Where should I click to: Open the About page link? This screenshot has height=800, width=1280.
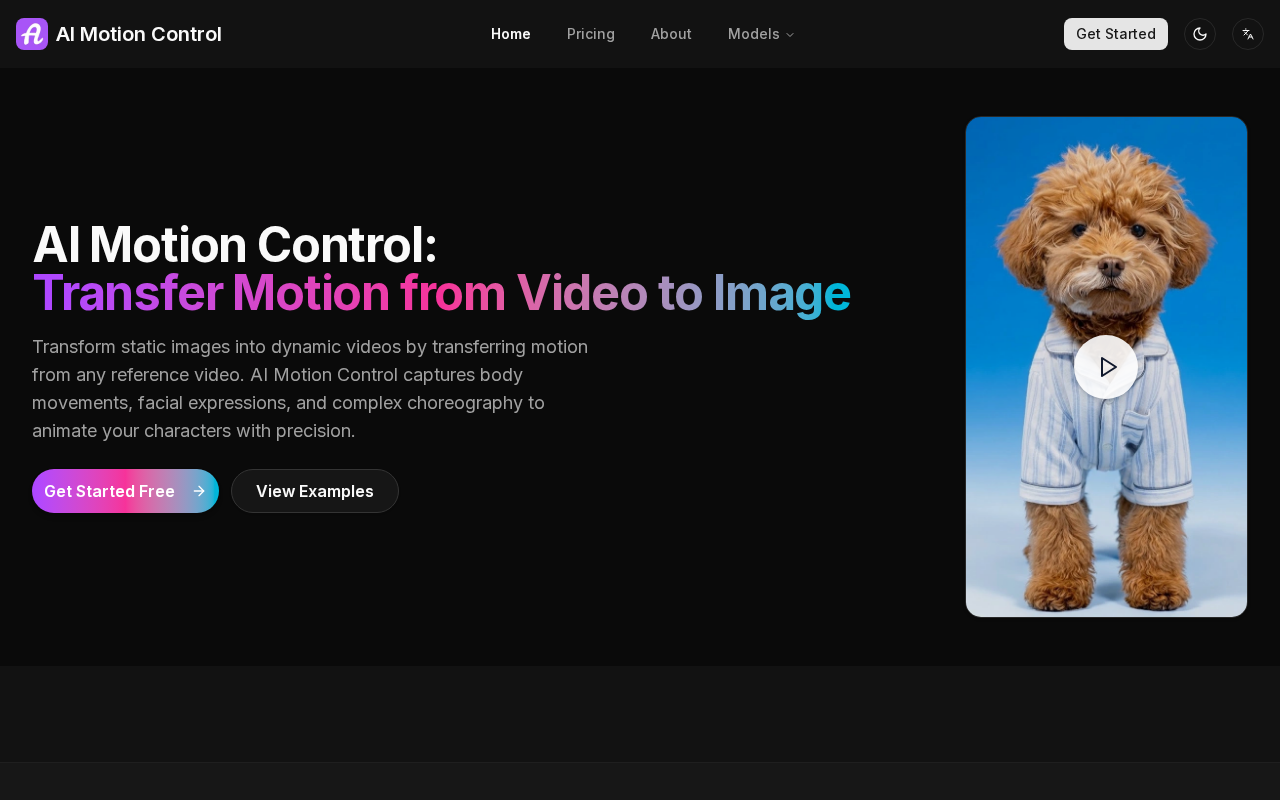671,34
